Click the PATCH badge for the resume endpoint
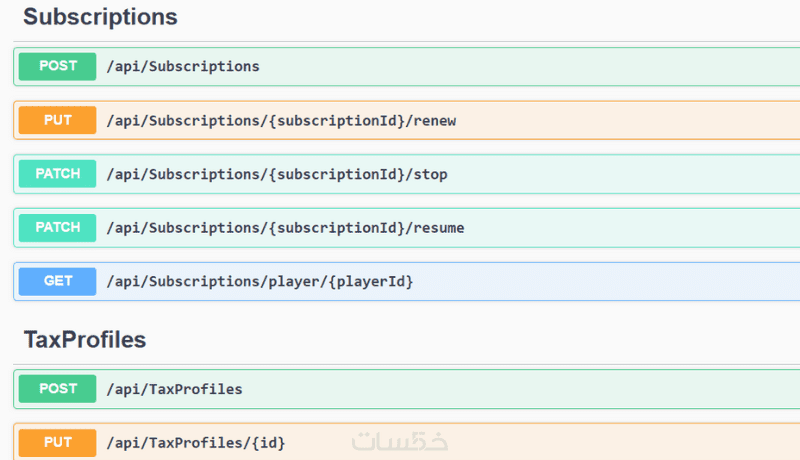 click(58, 228)
